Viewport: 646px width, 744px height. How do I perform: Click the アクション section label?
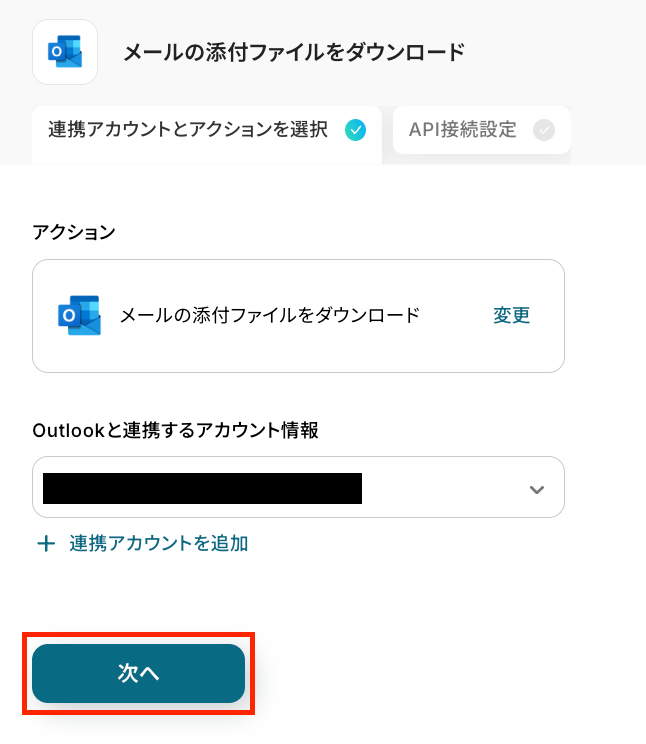[74, 232]
